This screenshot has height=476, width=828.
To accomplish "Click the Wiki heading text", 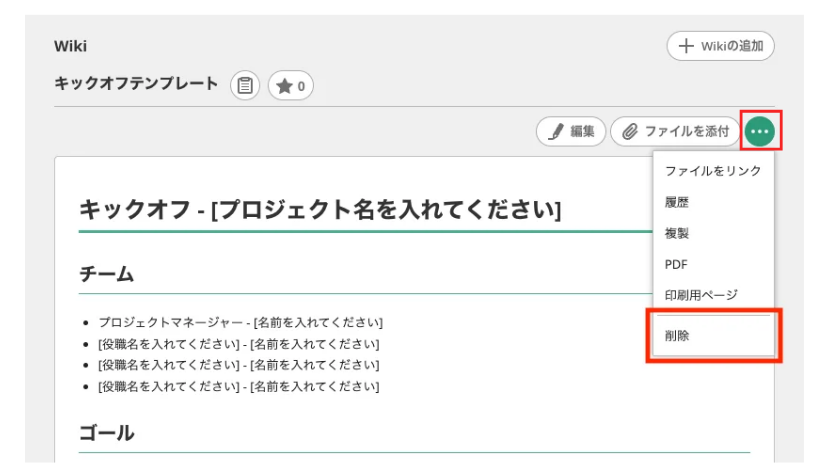I will pyautogui.click(x=70, y=46).
